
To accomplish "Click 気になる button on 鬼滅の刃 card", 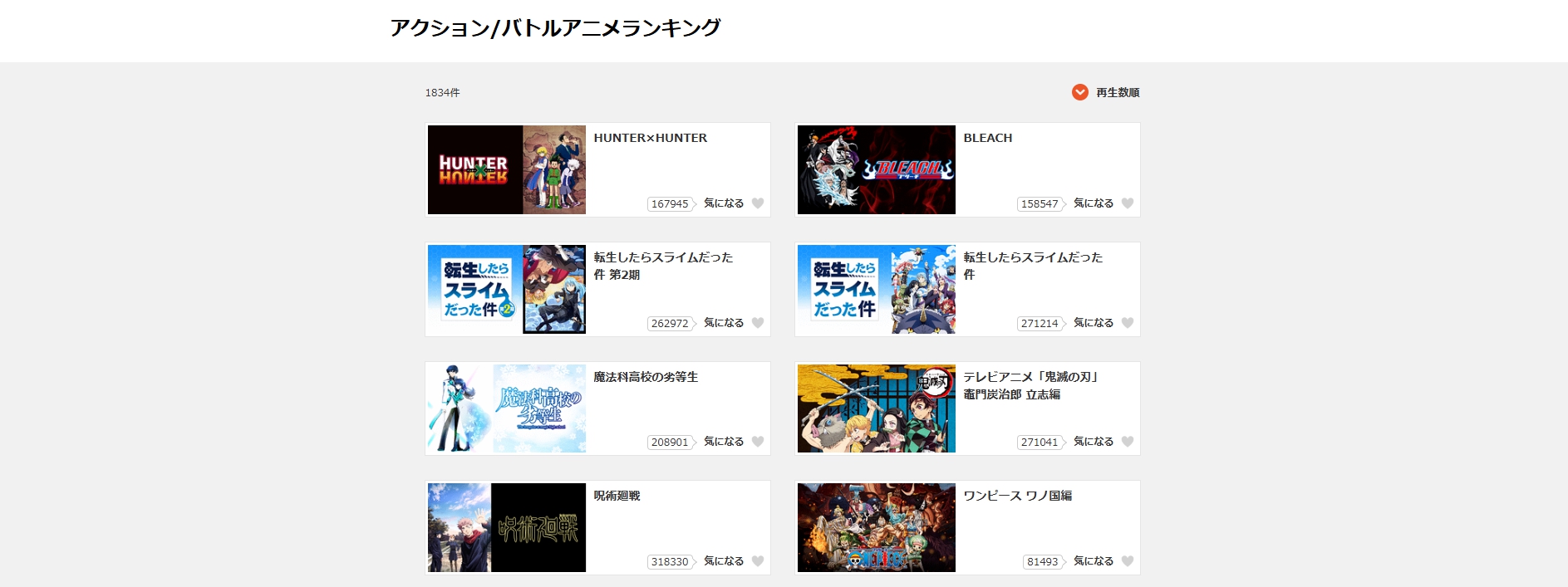I will point(1094,442).
